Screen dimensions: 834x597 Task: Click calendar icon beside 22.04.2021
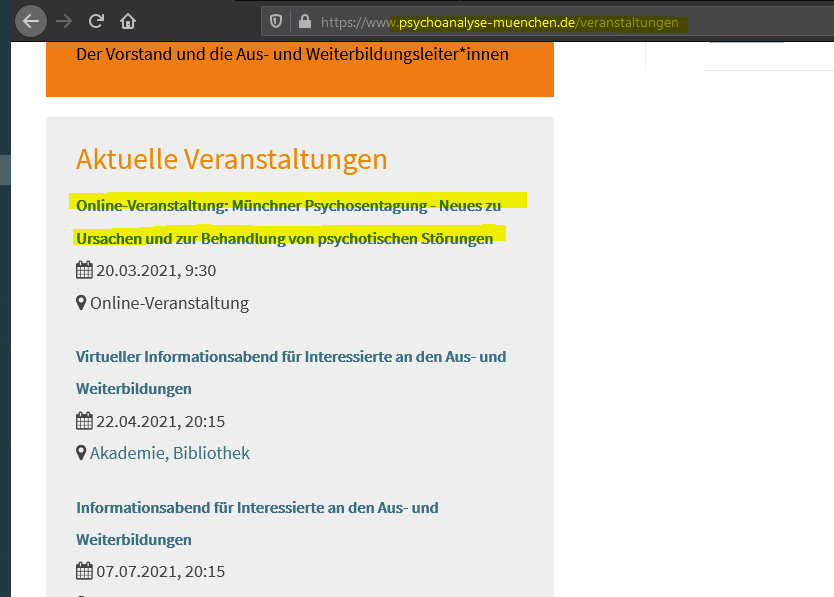tap(84, 421)
